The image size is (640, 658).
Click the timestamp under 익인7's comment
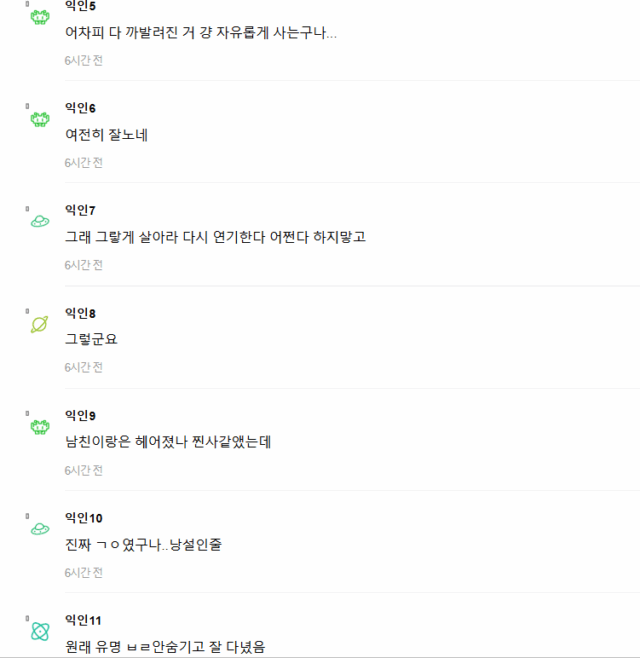(84, 265)
